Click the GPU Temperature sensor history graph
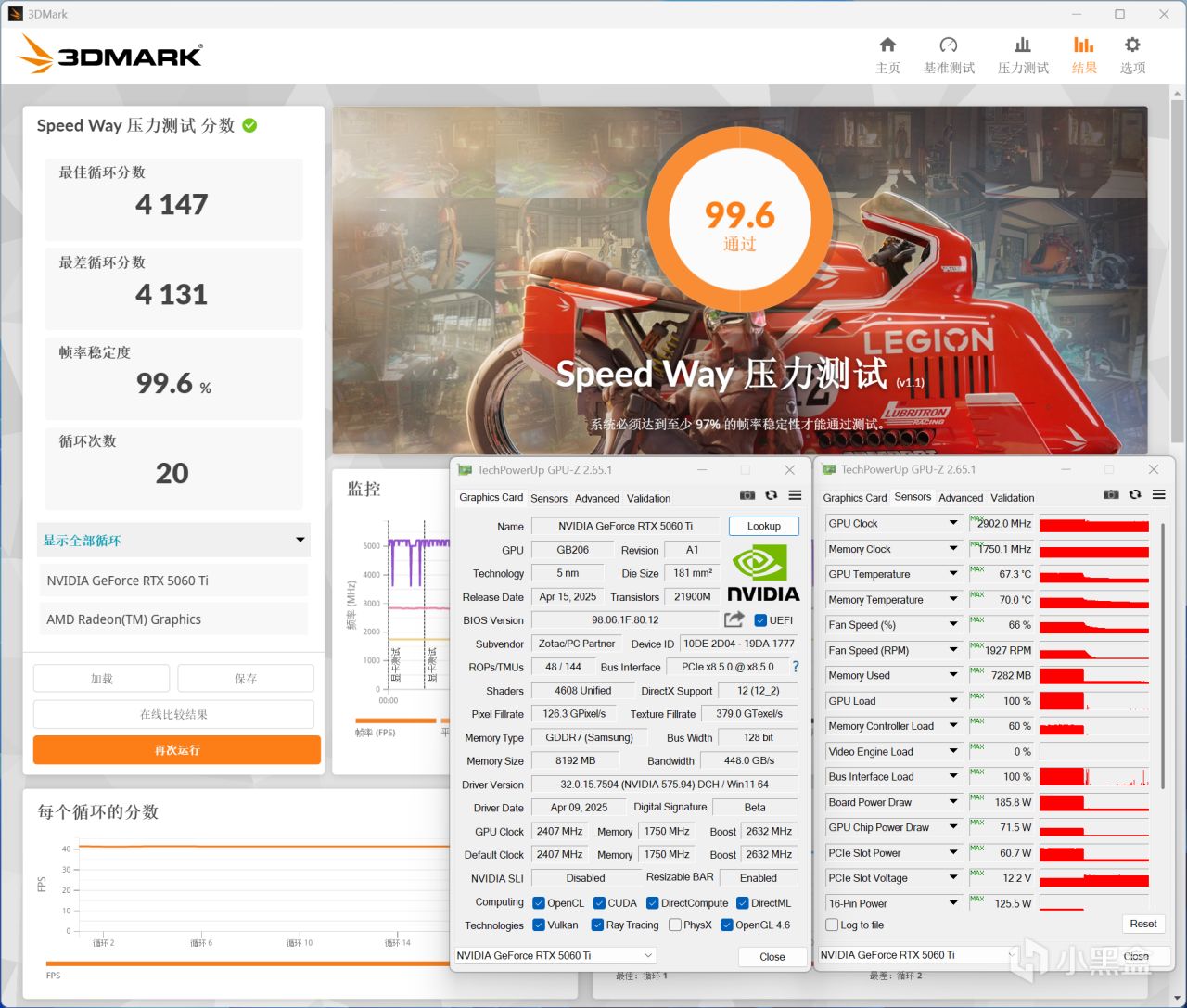The image size is (1187, 1008). [1094, 575]
